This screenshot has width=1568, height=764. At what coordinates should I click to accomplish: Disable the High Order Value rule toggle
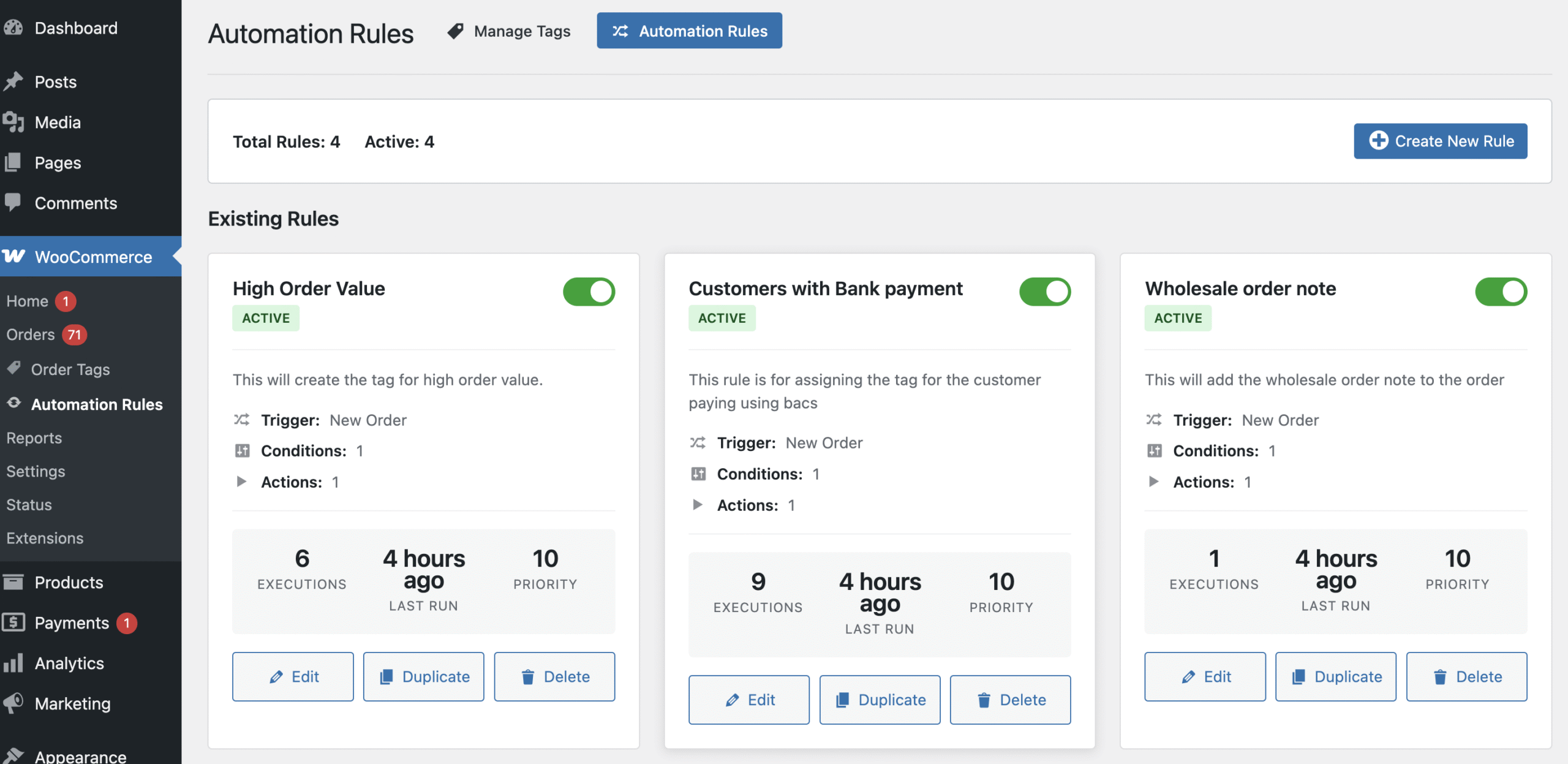(x=589, y=292)
